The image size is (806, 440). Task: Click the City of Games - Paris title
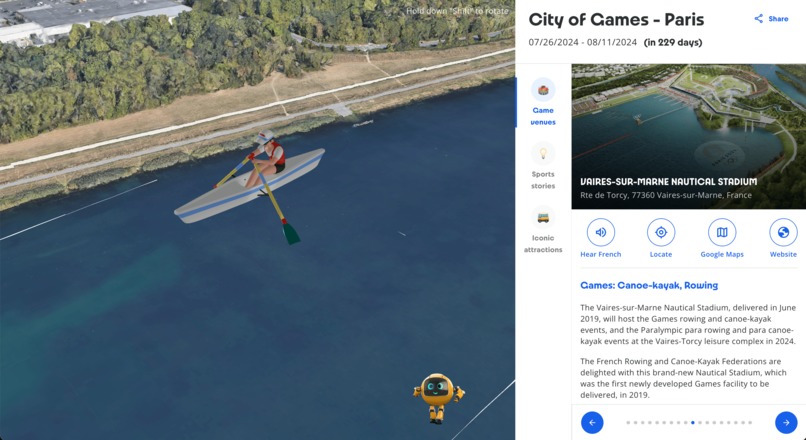pos(616,20)
